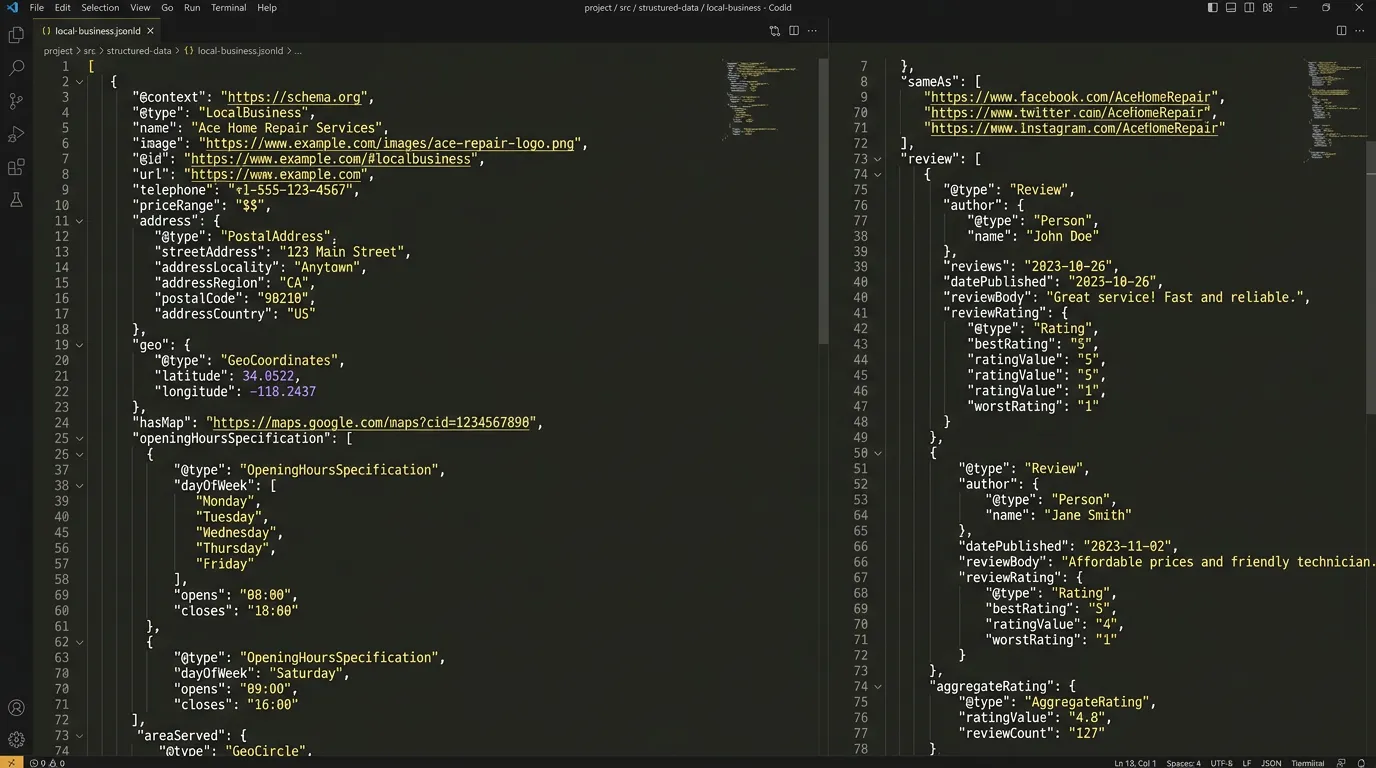The image size is (1376, 768).
Task: Toggle the bottom panel layout button
Action: tap(1231, 7)
